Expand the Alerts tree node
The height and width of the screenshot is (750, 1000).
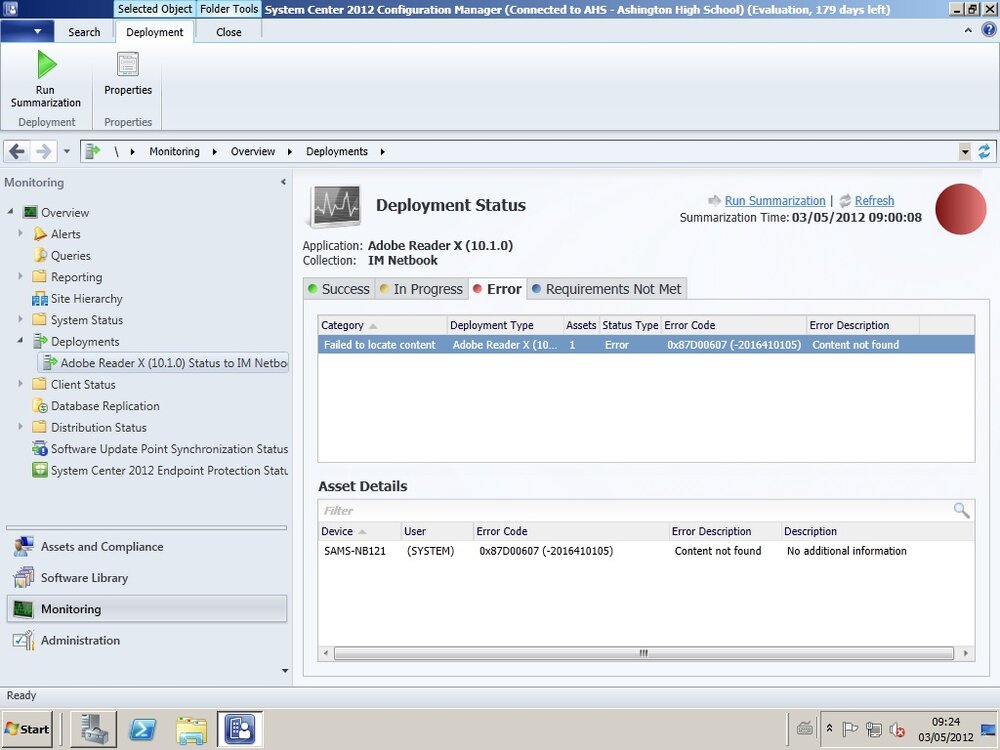(x=20, y=233)
